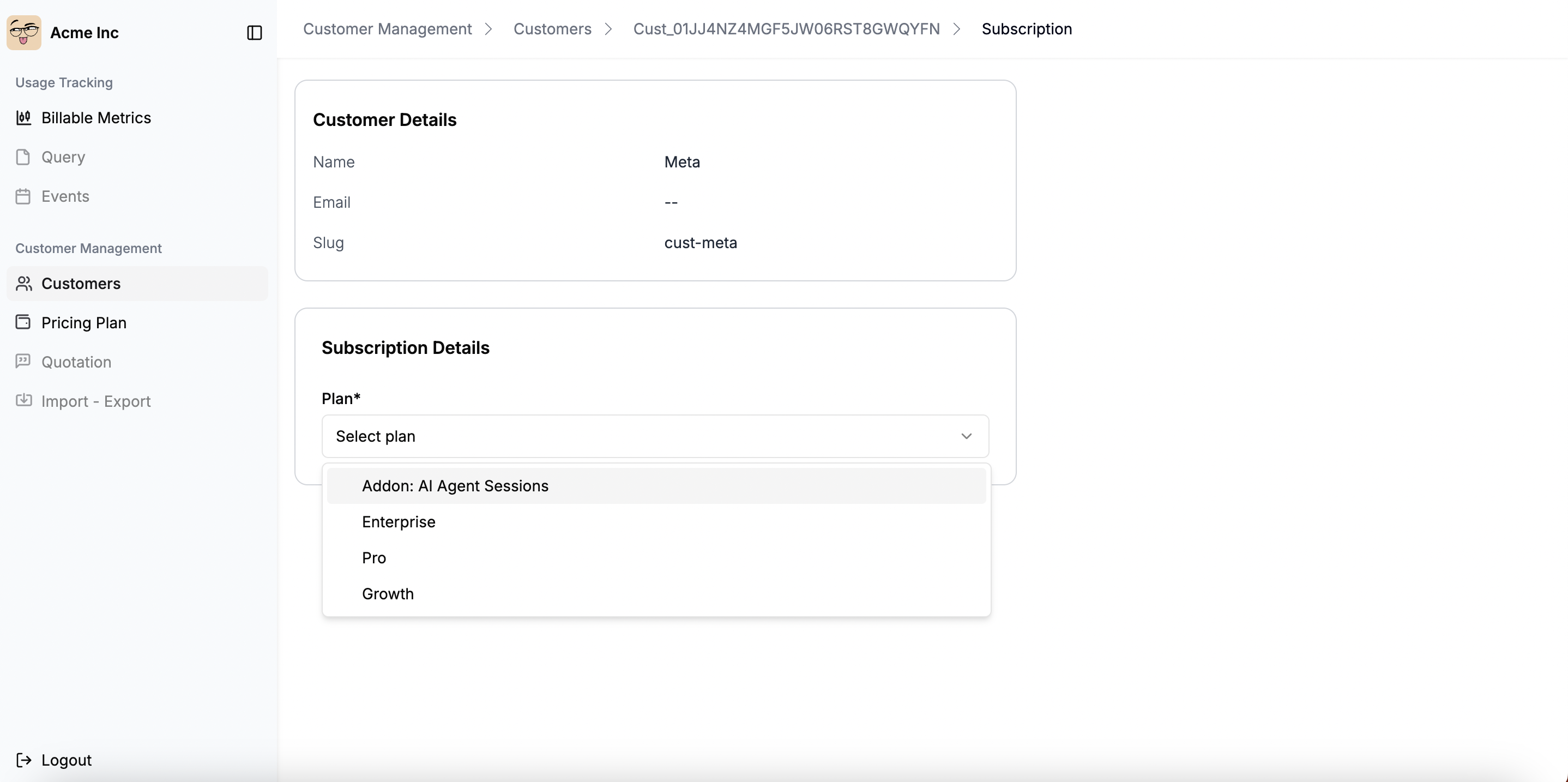Image resolution: width=1568 pixels, height=782 pixels.
Task: Choose the Growth plan option
Action: [x=387, y=593]
